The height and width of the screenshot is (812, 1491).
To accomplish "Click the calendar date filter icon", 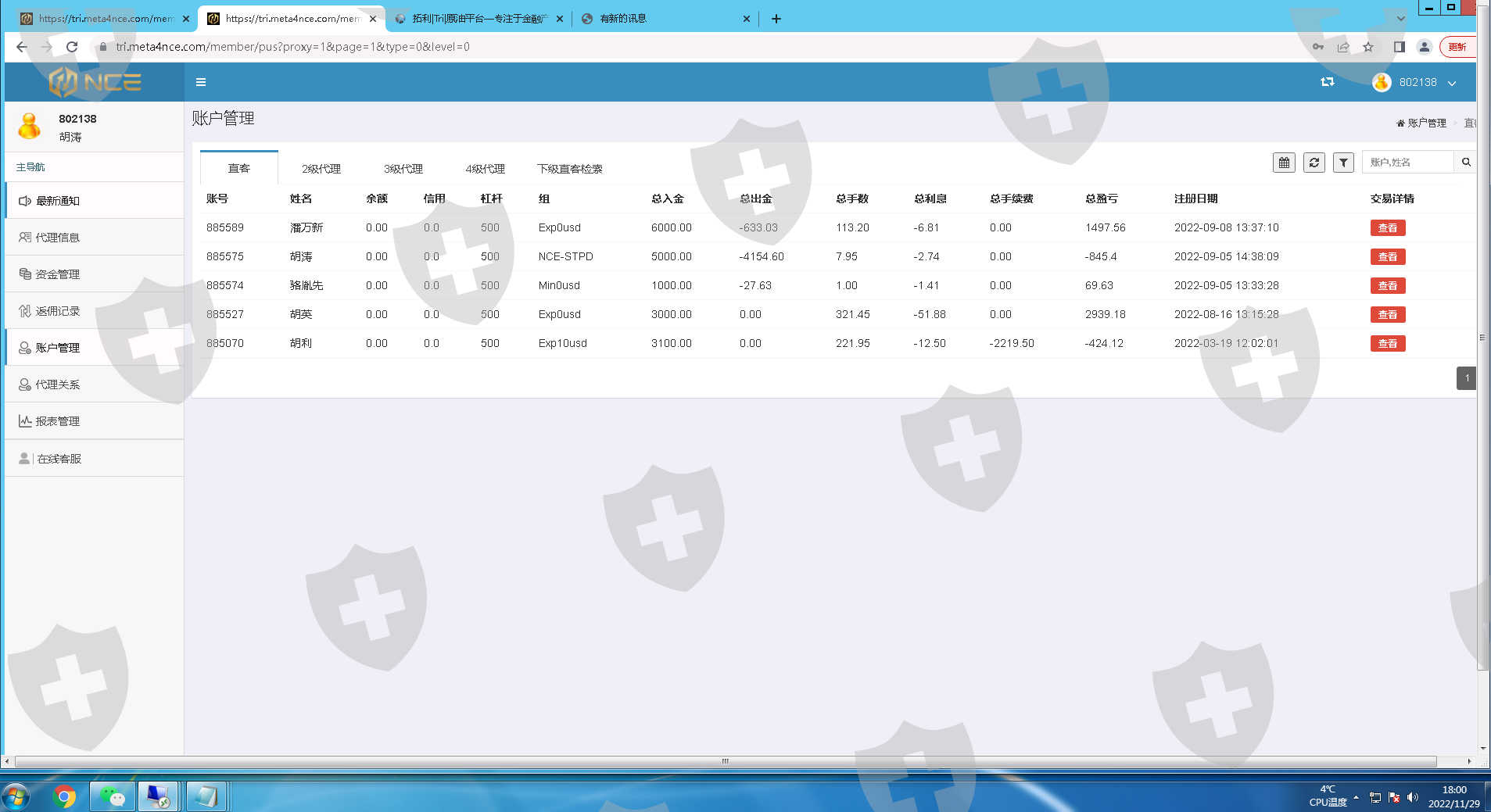I will click(1284, 163).
